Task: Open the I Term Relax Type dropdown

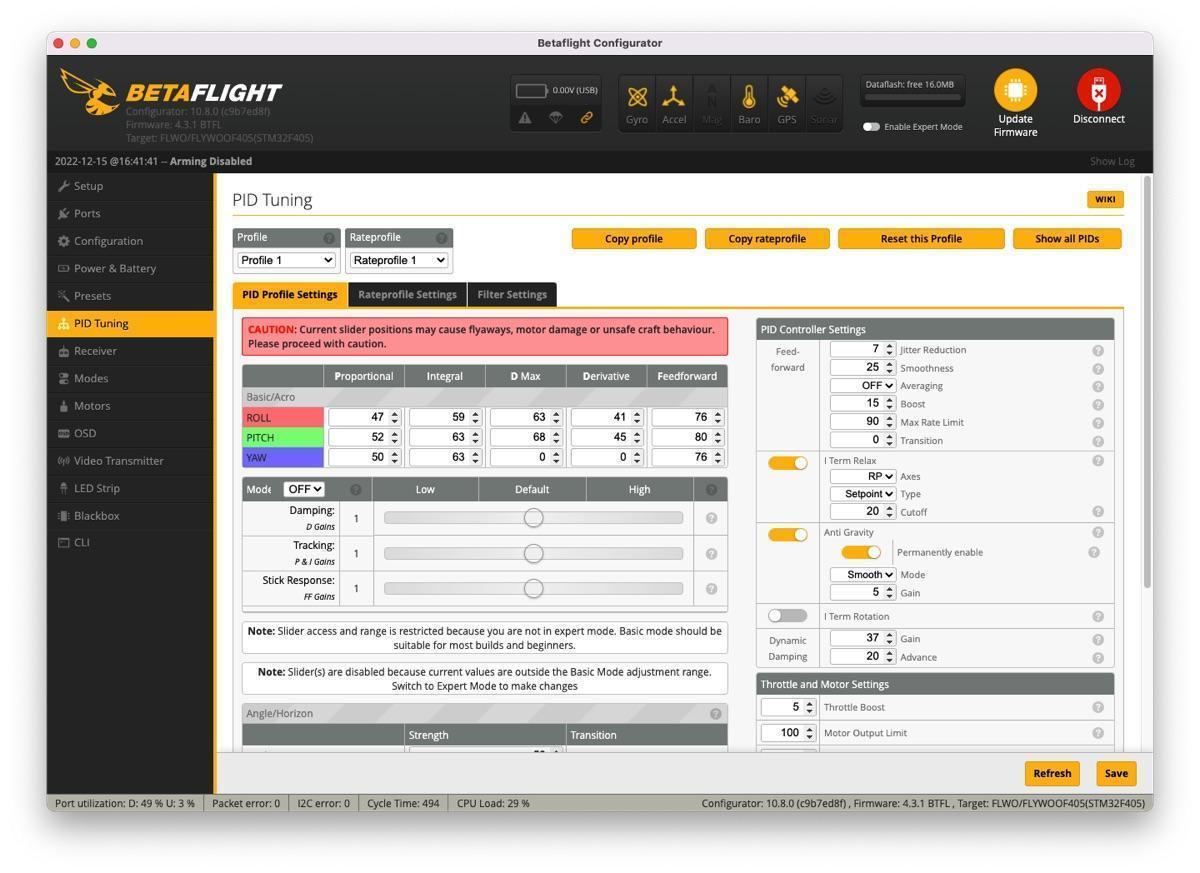Action: coord(863,494)
